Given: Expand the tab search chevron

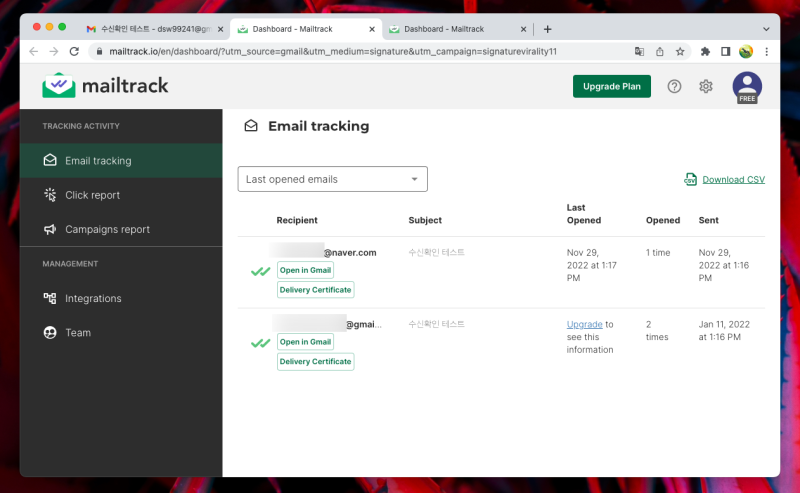Looking at the screenshot, I should pyautogui.click(x=766, y=29).
